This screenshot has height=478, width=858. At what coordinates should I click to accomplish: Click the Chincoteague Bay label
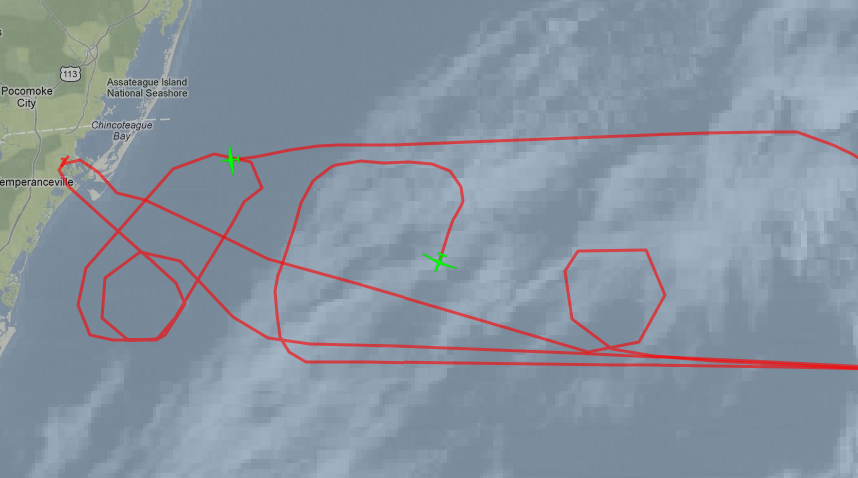coord(121,130)
